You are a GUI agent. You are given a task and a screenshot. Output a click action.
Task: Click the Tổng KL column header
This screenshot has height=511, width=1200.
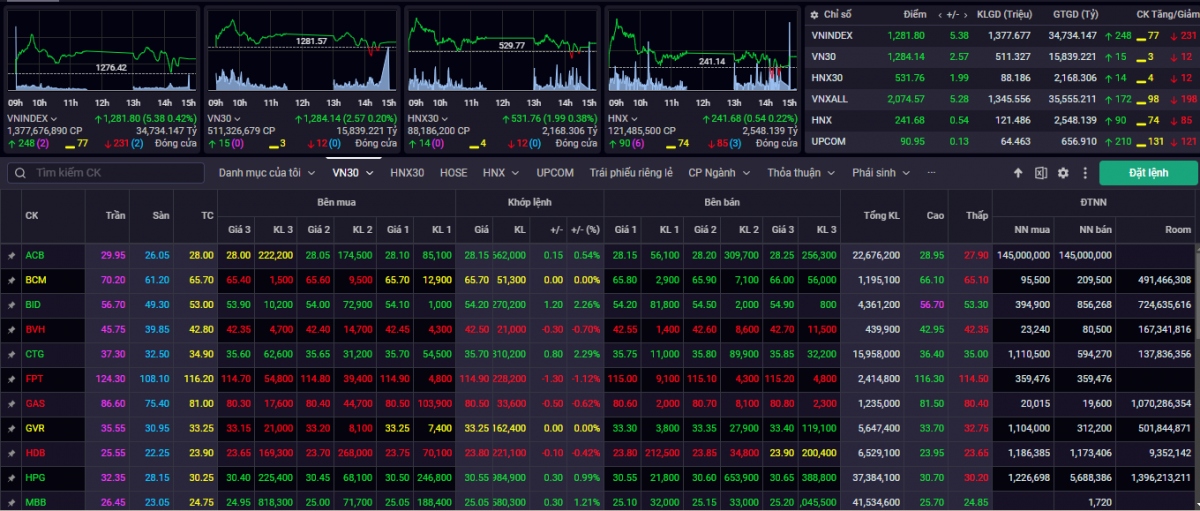point(880,215)
